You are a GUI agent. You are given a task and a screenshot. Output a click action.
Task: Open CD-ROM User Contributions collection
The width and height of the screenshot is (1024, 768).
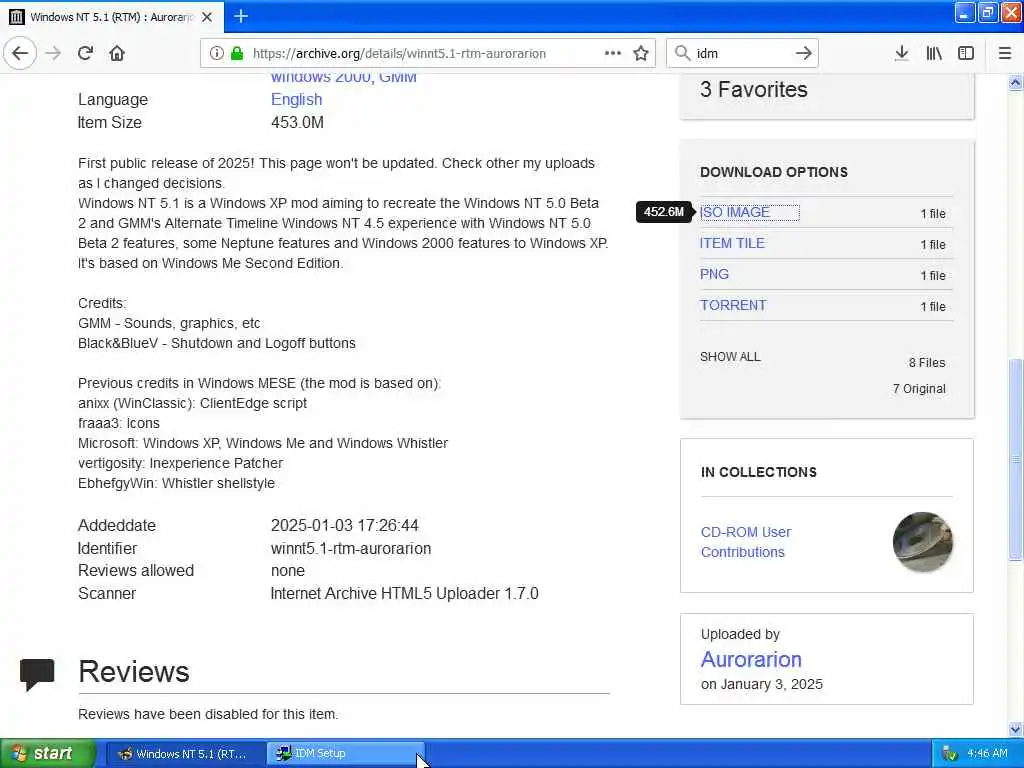[x=746, y=542]
